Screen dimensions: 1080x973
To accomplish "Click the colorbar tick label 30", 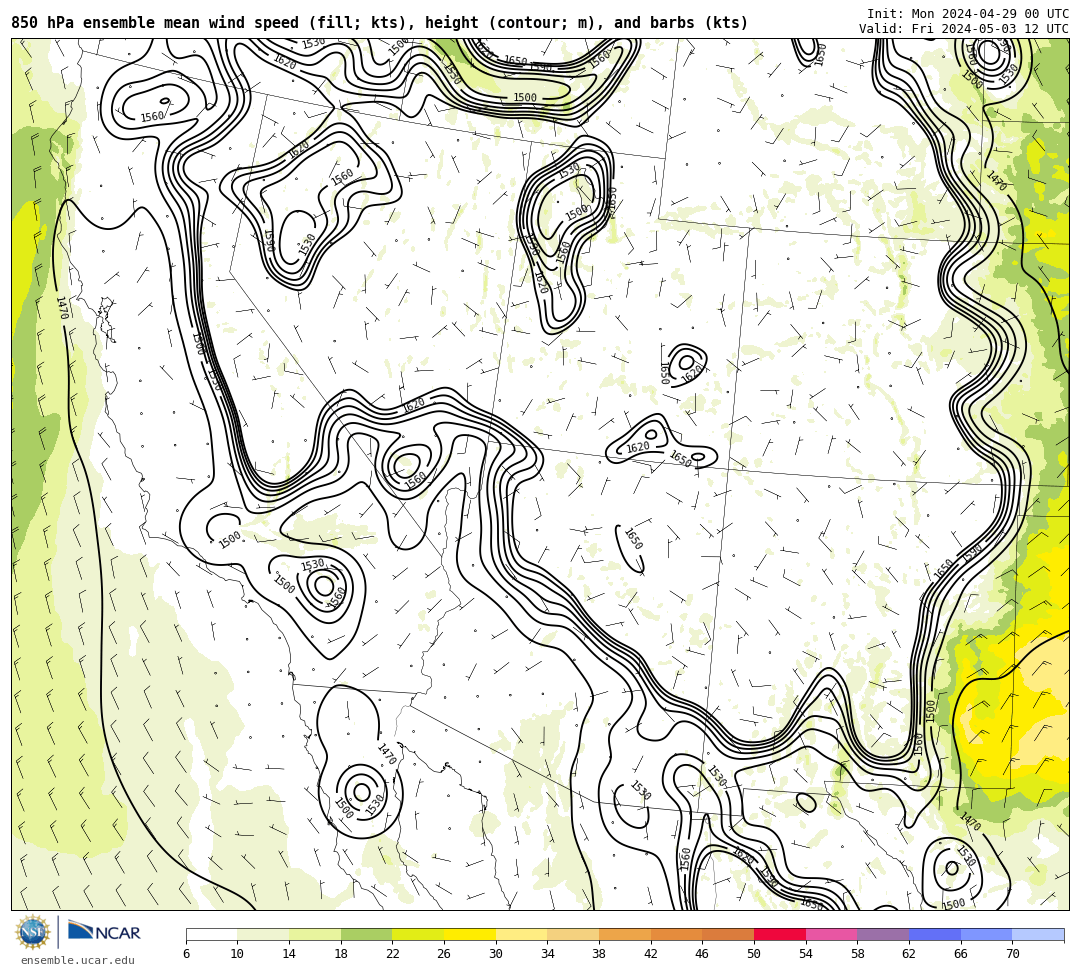I will tap(496, 954).
